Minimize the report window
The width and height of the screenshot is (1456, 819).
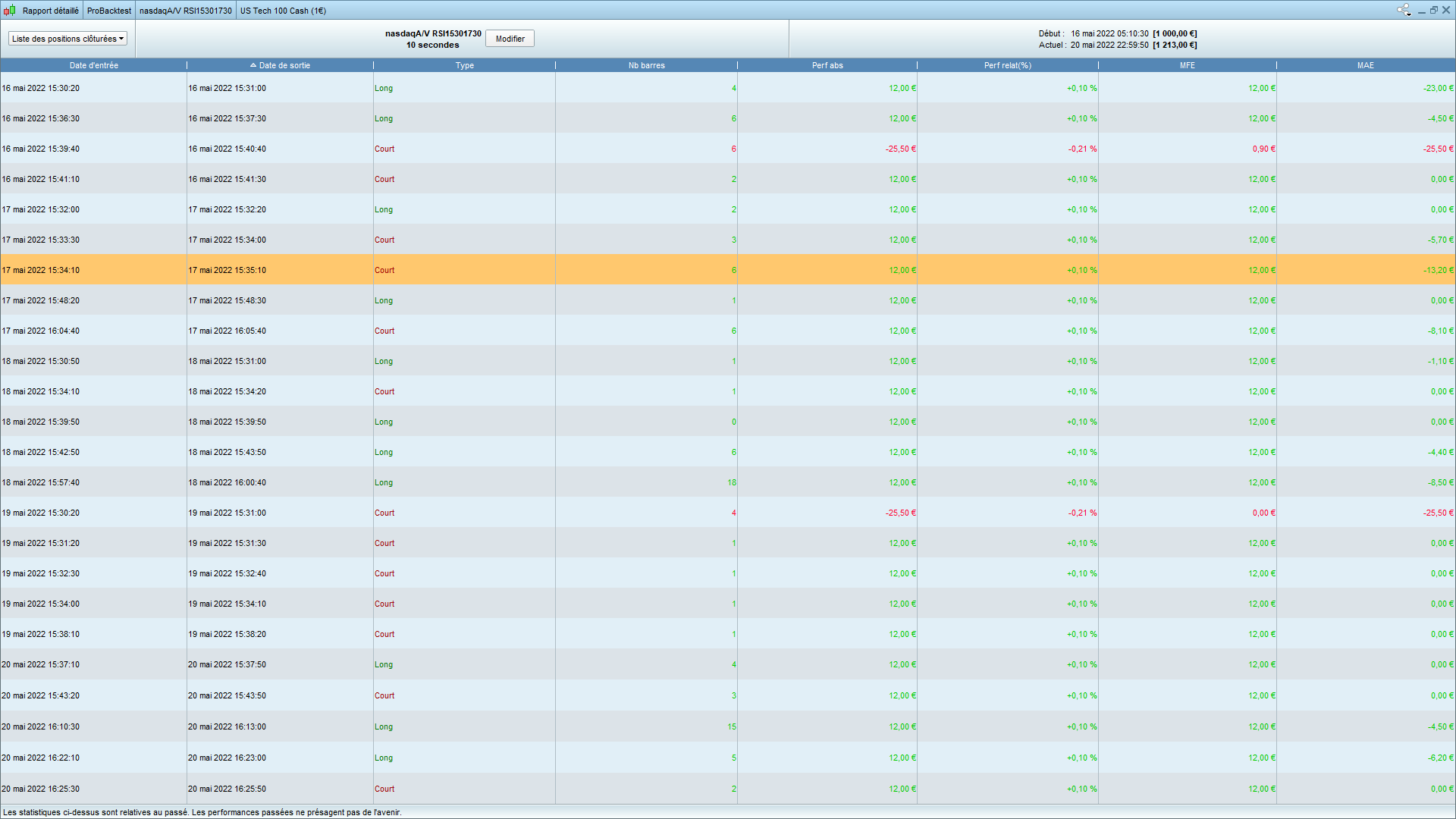(x=1421, y=11)
